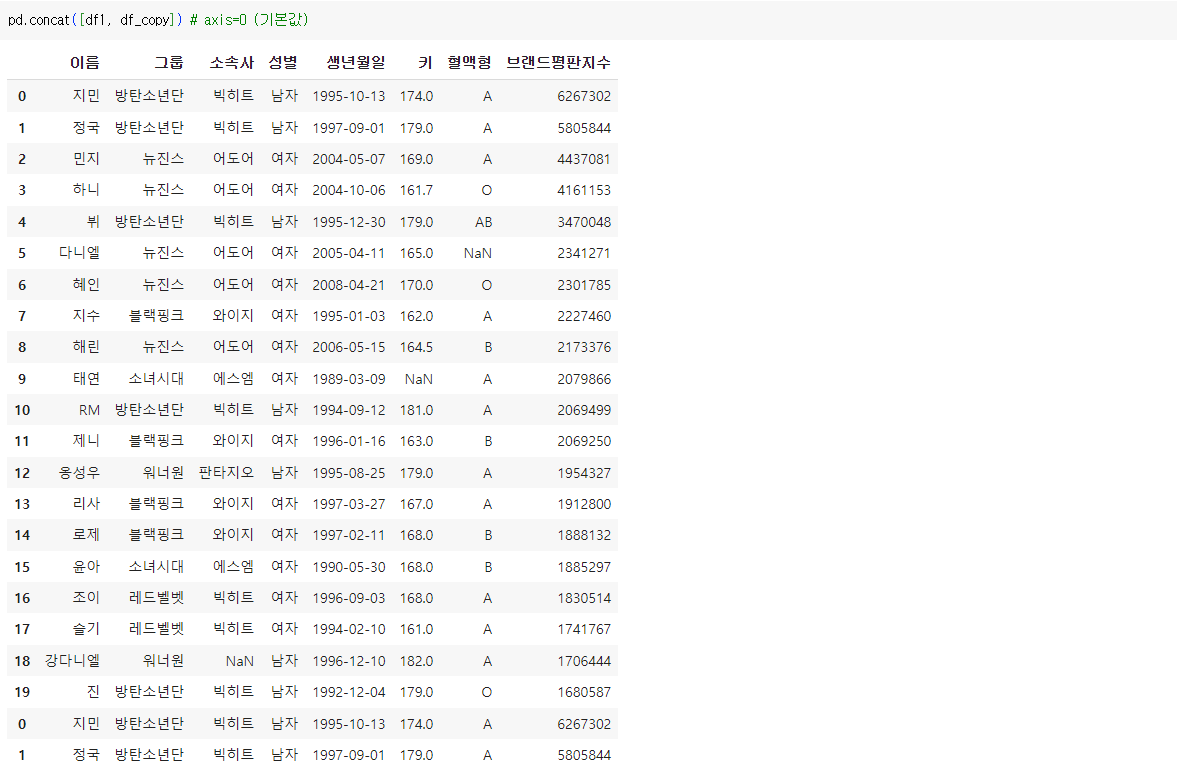
Task: Select the 소속사 column header
Action: tap(231, 62)
